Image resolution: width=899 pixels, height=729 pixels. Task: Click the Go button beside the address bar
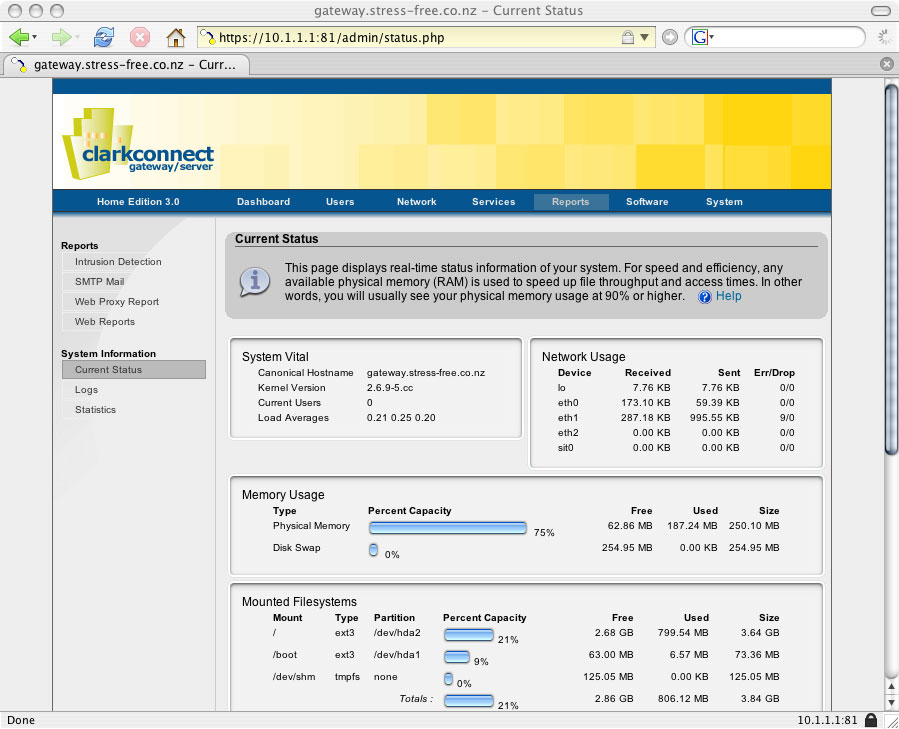pos(670,37)
